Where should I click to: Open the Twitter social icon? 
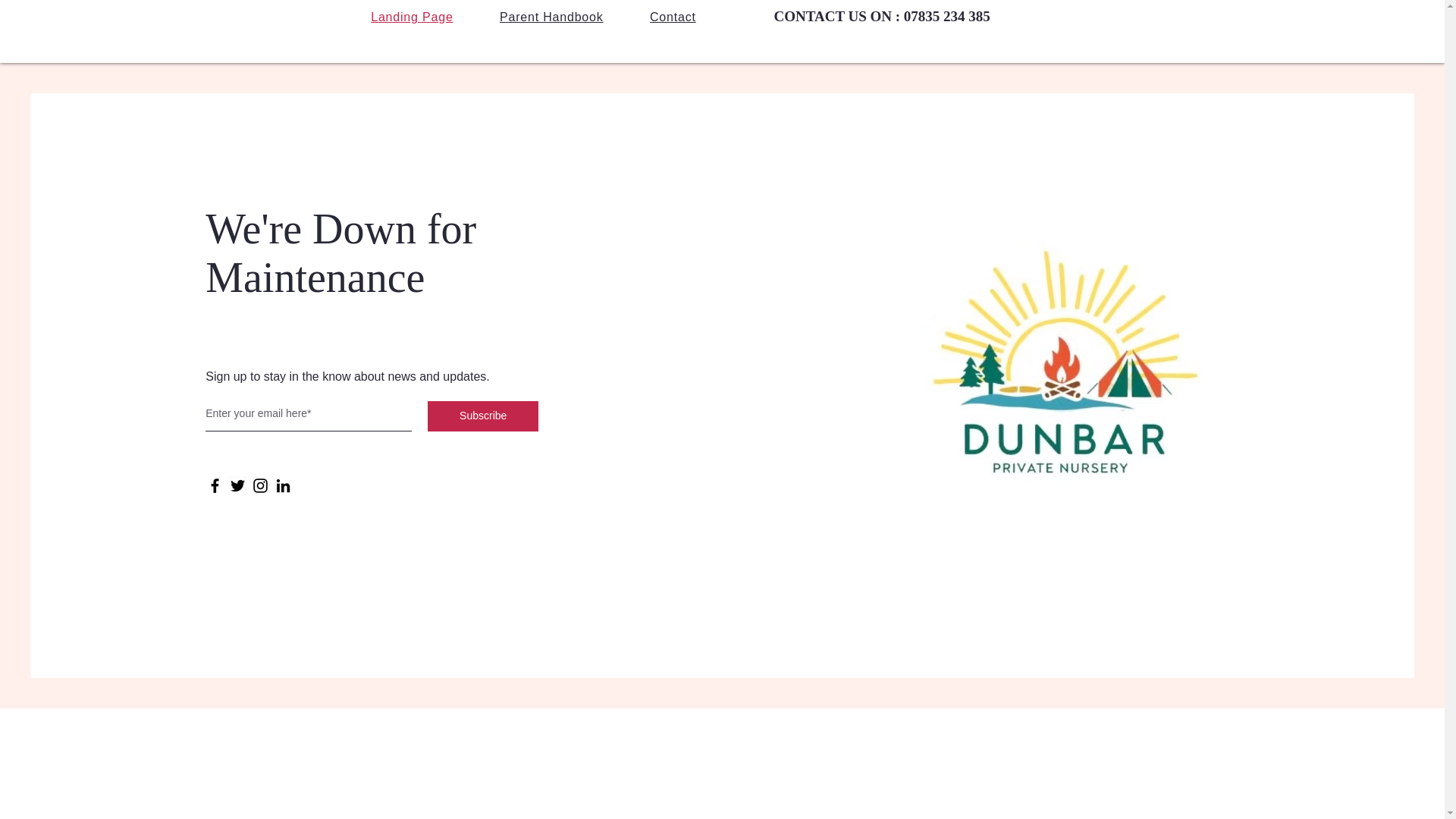point(237,485)
